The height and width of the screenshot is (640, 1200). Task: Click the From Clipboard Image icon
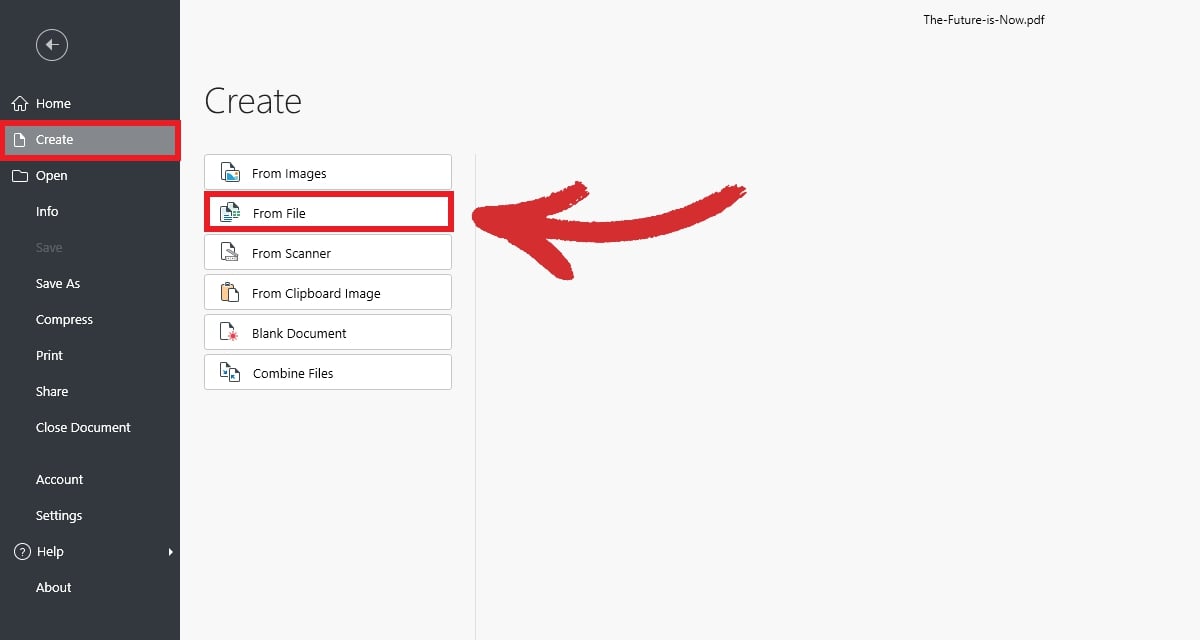click(230, 293)
